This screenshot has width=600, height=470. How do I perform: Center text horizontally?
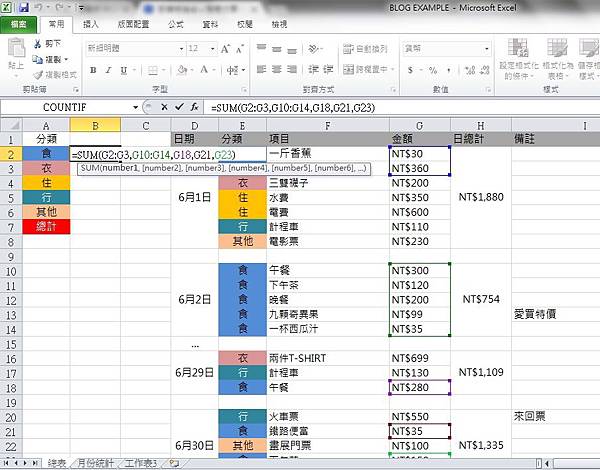[277, 69]
